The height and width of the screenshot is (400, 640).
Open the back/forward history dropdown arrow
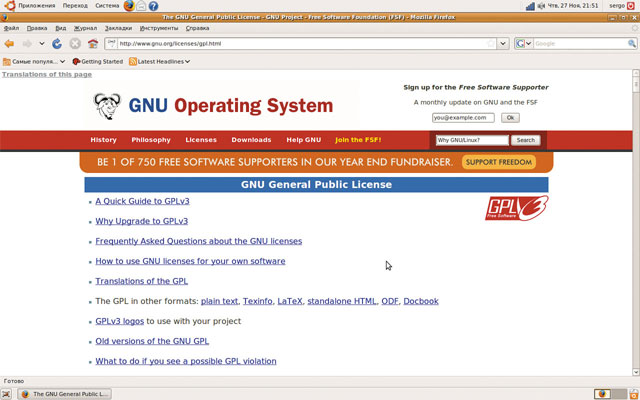42,44
